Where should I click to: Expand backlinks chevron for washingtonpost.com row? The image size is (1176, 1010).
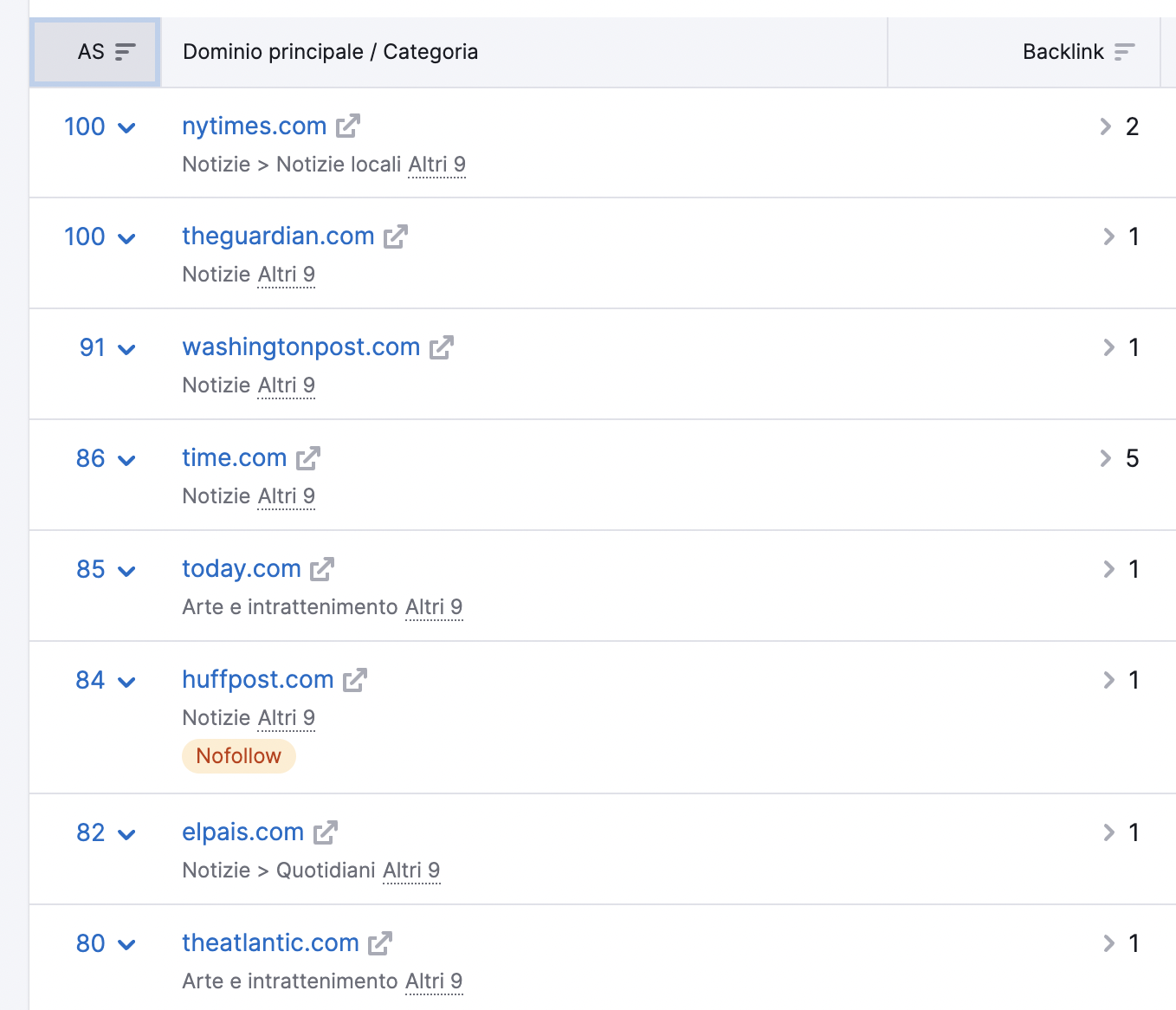(1109, 347)
